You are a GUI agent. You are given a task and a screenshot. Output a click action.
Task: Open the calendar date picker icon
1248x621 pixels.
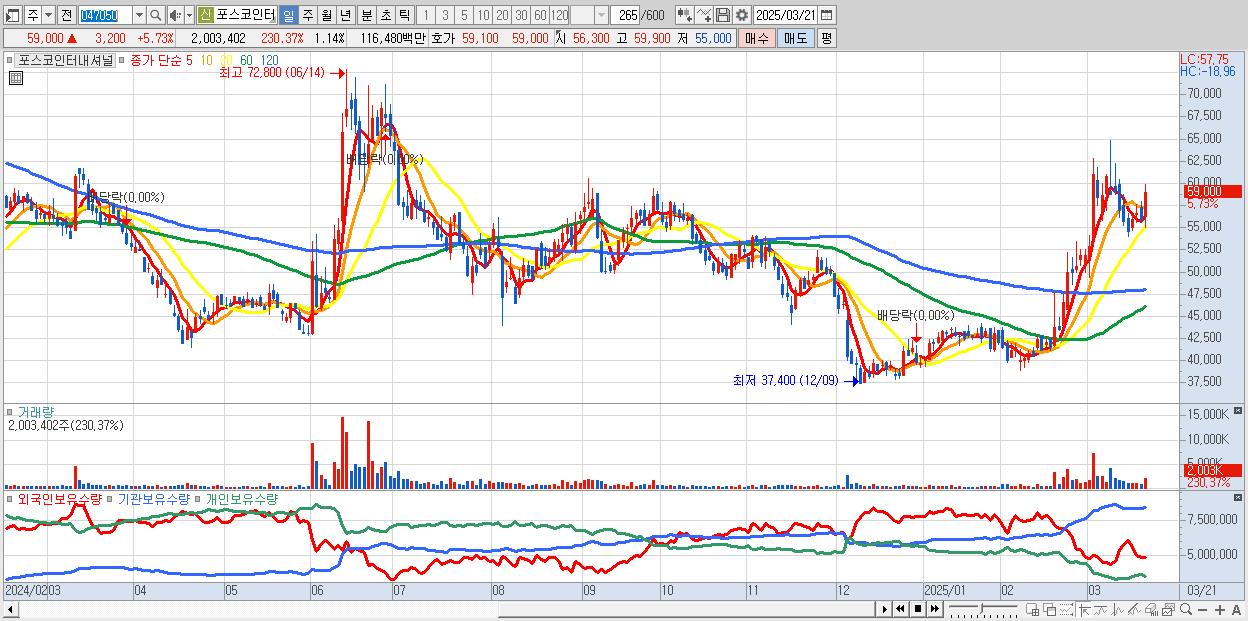point(826,15)
